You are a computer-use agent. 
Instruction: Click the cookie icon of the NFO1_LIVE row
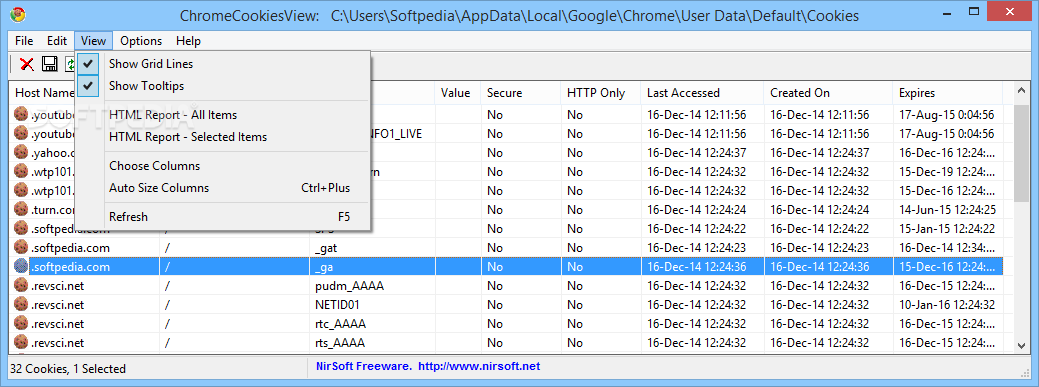(22, 133)
